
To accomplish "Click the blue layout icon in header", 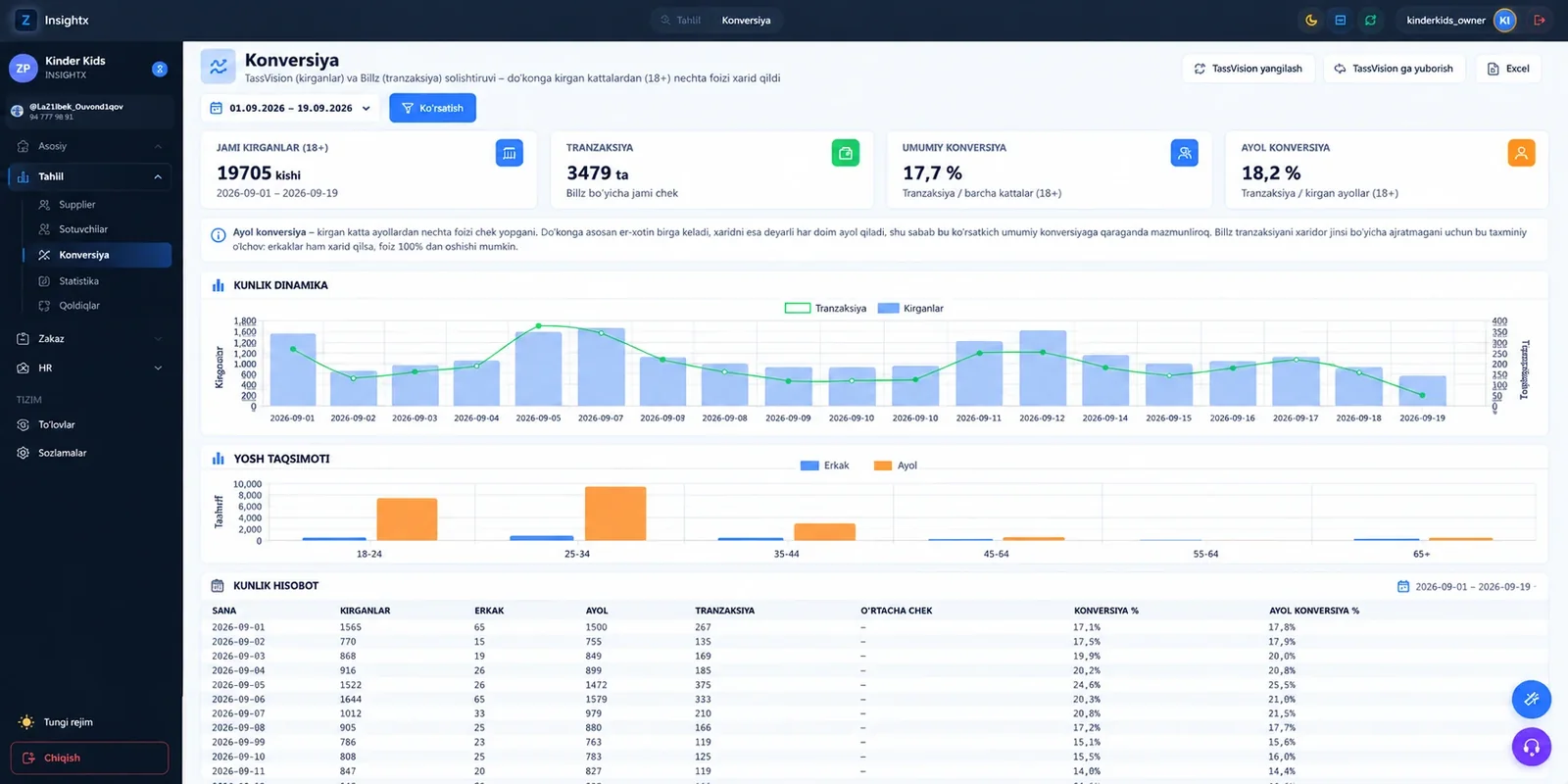I will (1341, 20).
